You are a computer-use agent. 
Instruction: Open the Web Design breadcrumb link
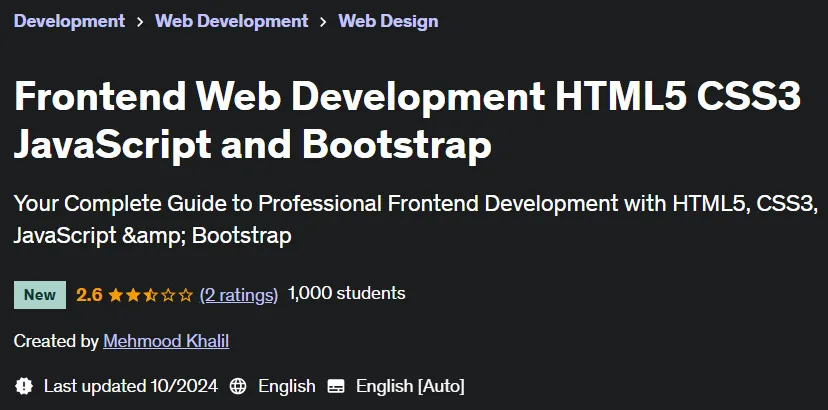pos(388,21)
